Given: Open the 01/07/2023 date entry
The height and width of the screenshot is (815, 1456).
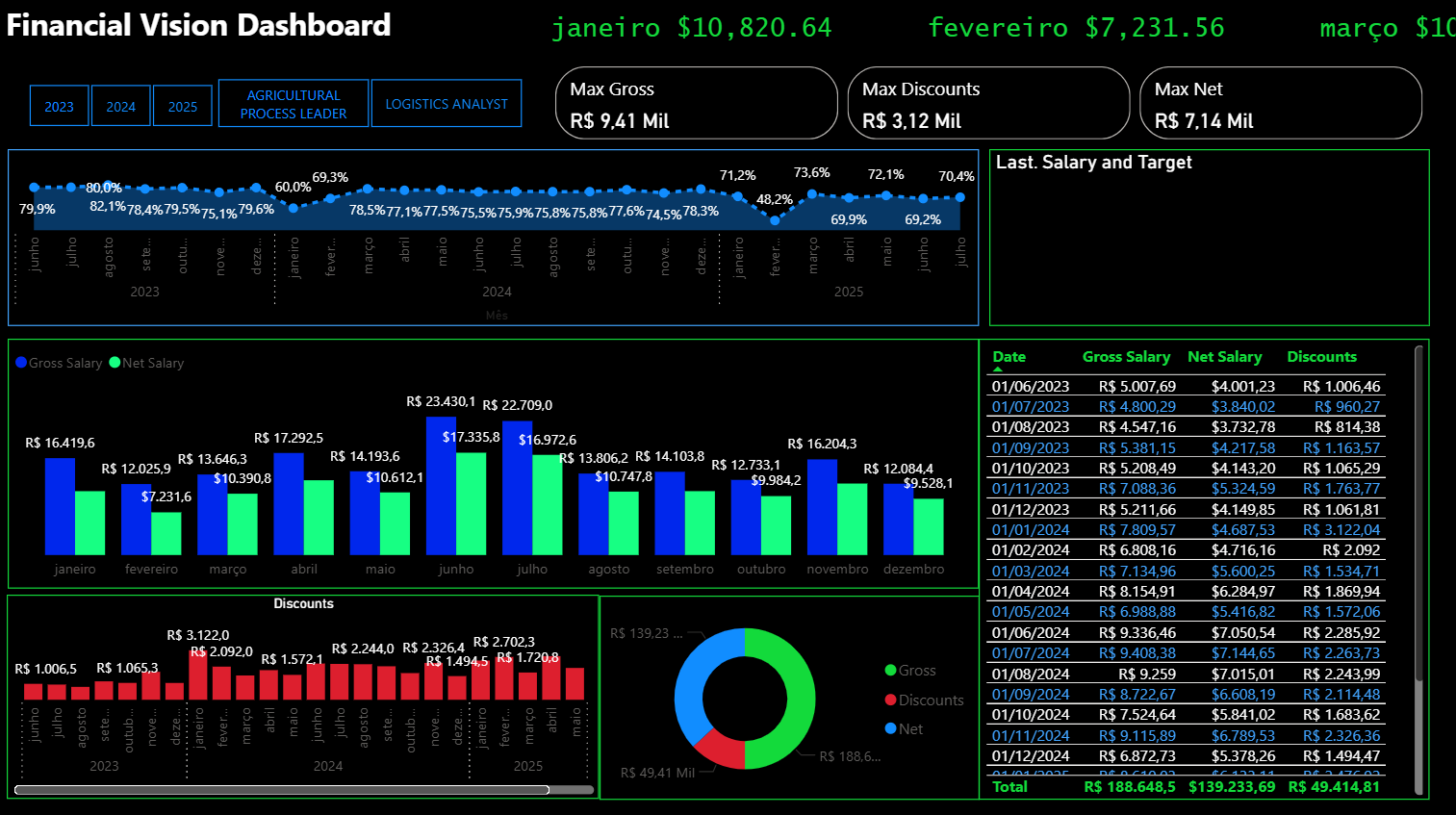Looking at the screenshot, I should [1032, 406].
